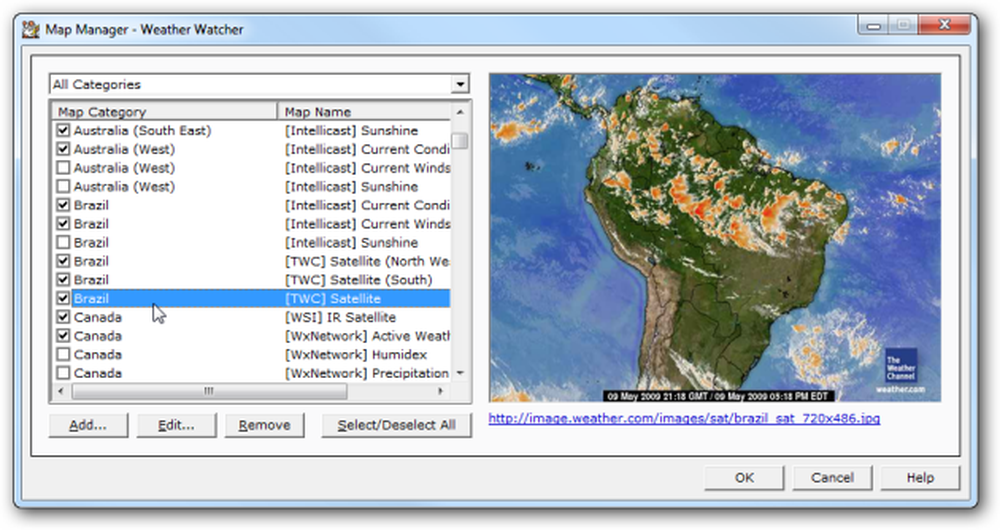Click Edit... button
This screenshot has height=530, width=1000.
(177, 425)
